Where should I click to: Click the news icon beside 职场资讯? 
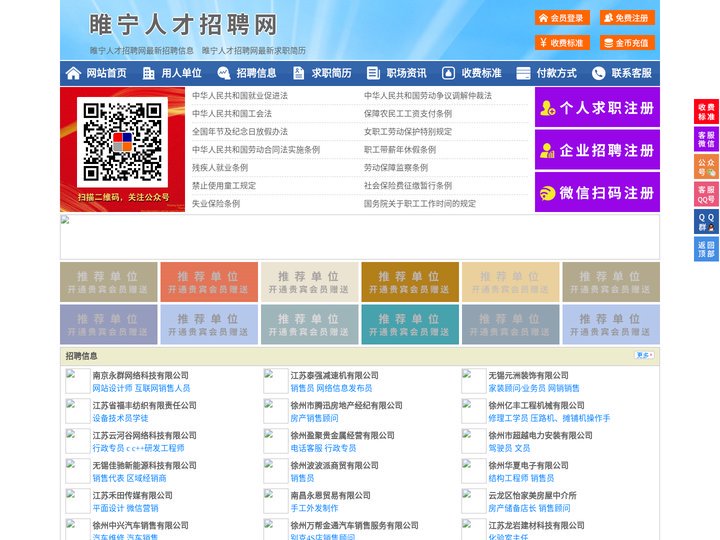pos(373,73)
